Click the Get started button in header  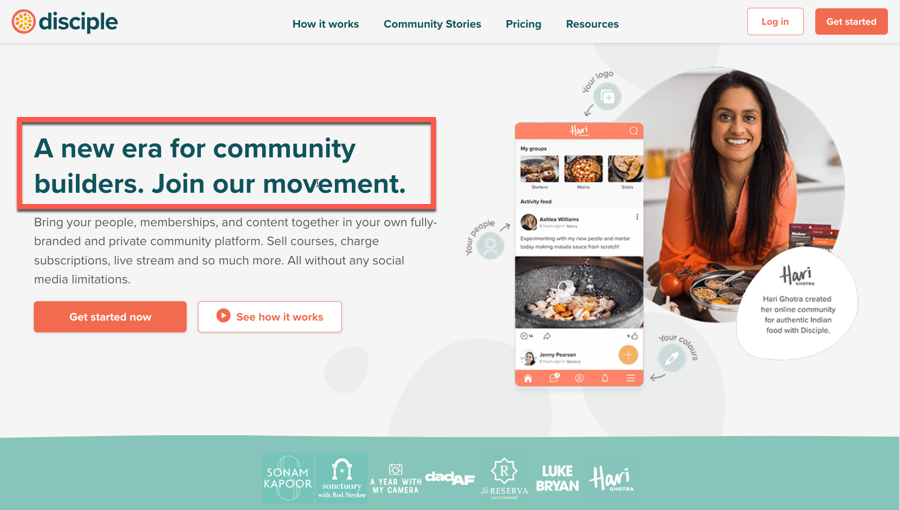851,22
